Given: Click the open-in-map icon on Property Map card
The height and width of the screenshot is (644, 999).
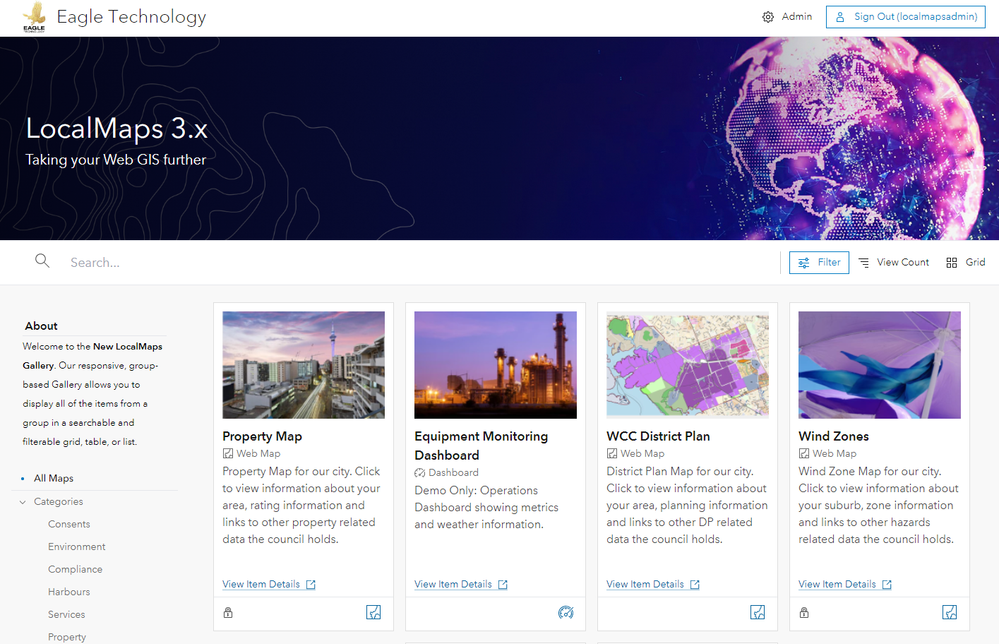Looking at the screenshot, I should (373, 612).
